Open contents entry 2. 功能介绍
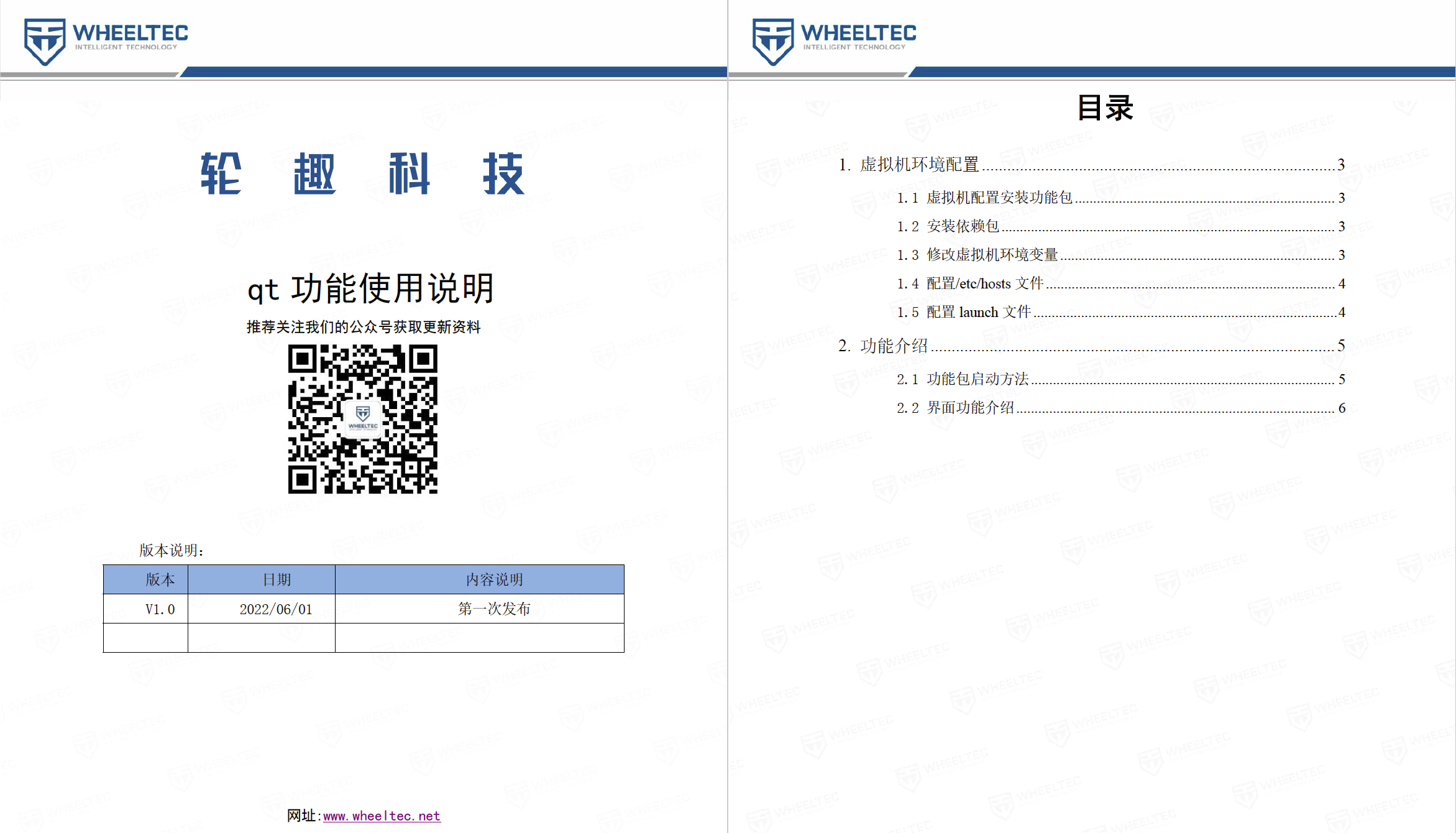Screen dimensions: 1456x833 tap(1092, 346)
